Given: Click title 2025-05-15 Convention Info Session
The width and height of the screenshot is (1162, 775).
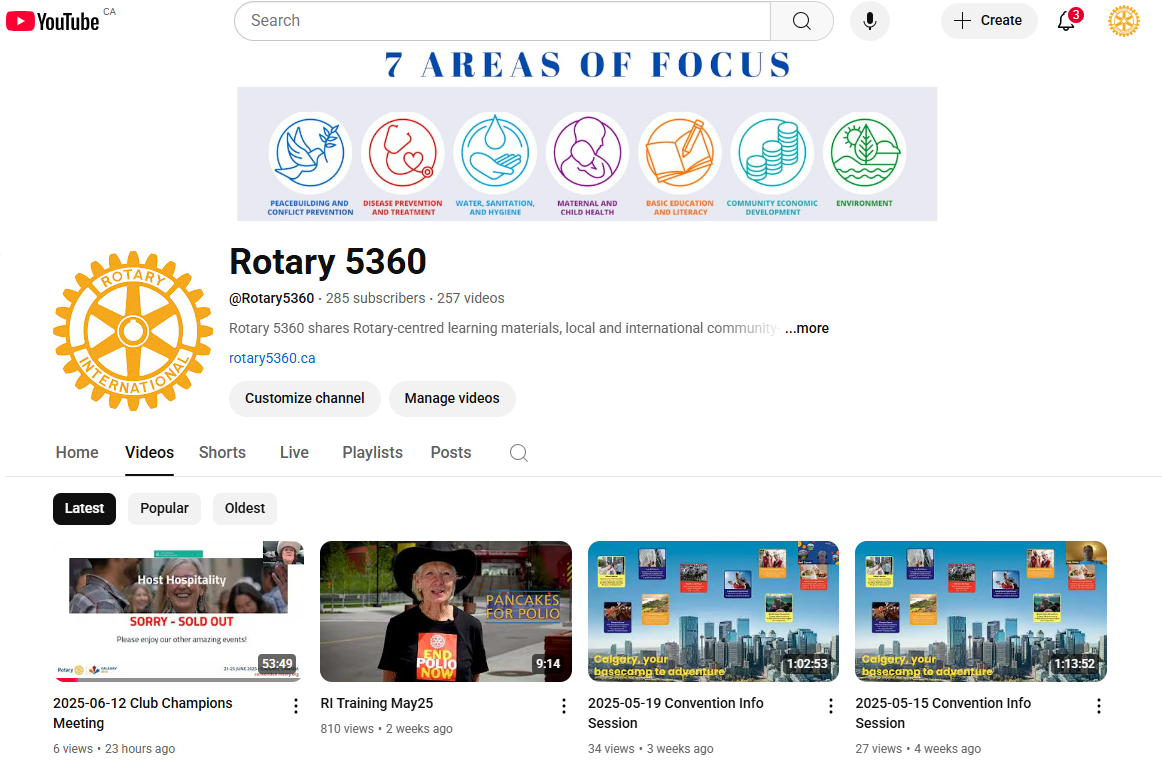Looking at the screenshot, I should pyautogui.click(x=943, y=713).
